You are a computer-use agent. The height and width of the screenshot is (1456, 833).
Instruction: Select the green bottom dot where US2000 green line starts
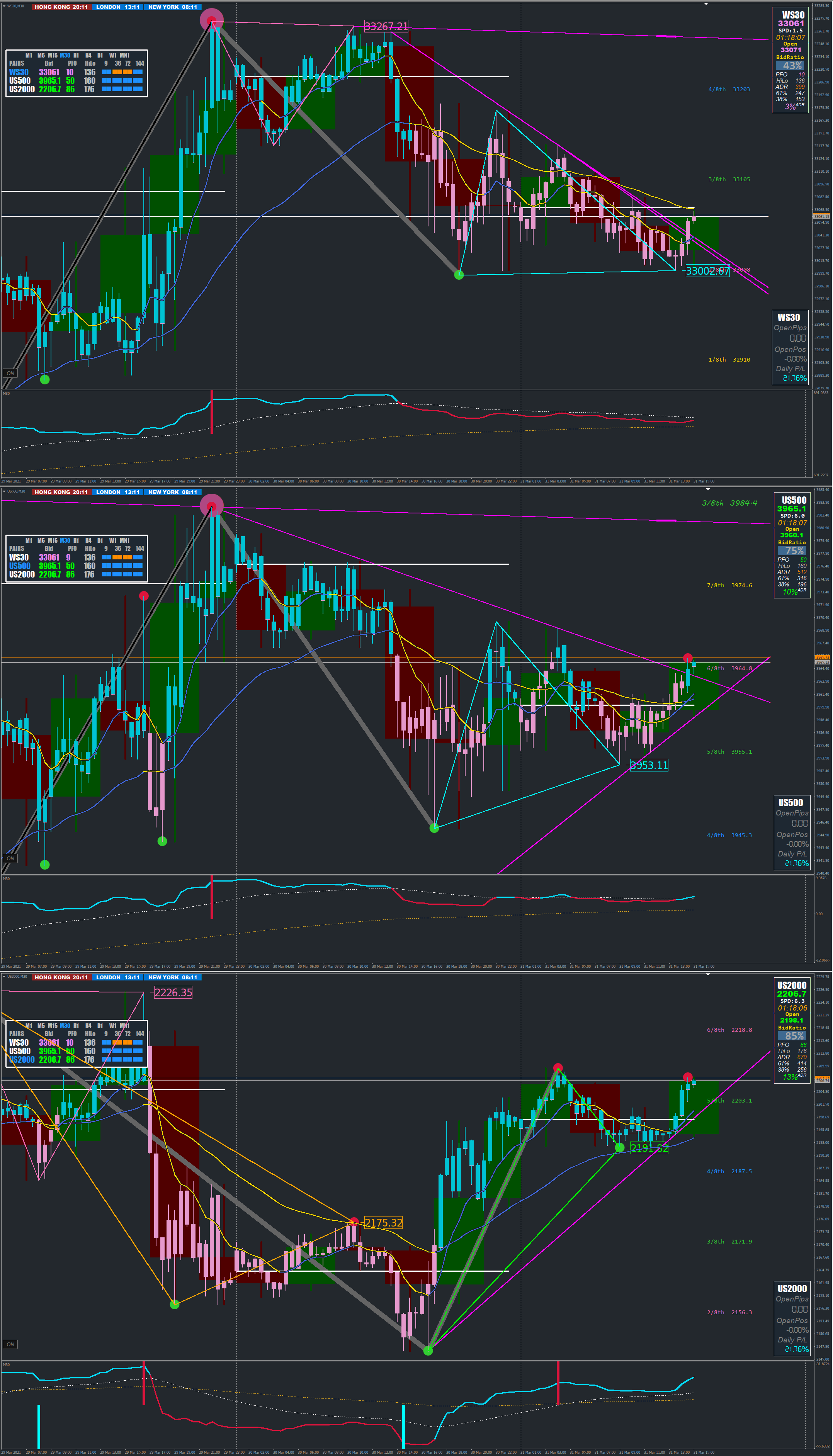coord(428,1350)
